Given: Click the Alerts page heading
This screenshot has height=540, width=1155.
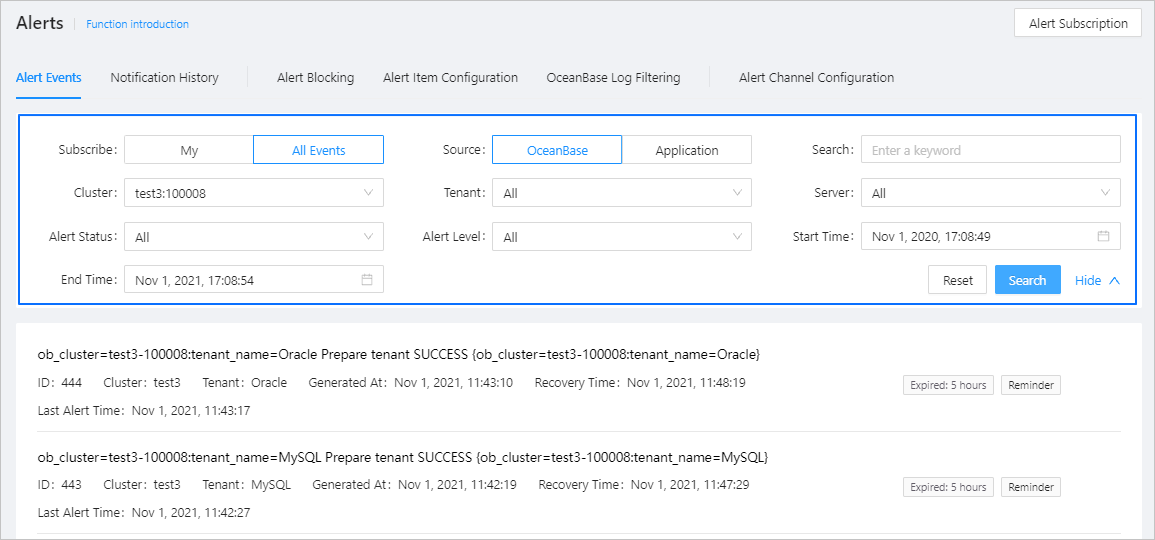Looking at the screenshot, I should click(x=41, y=23).
